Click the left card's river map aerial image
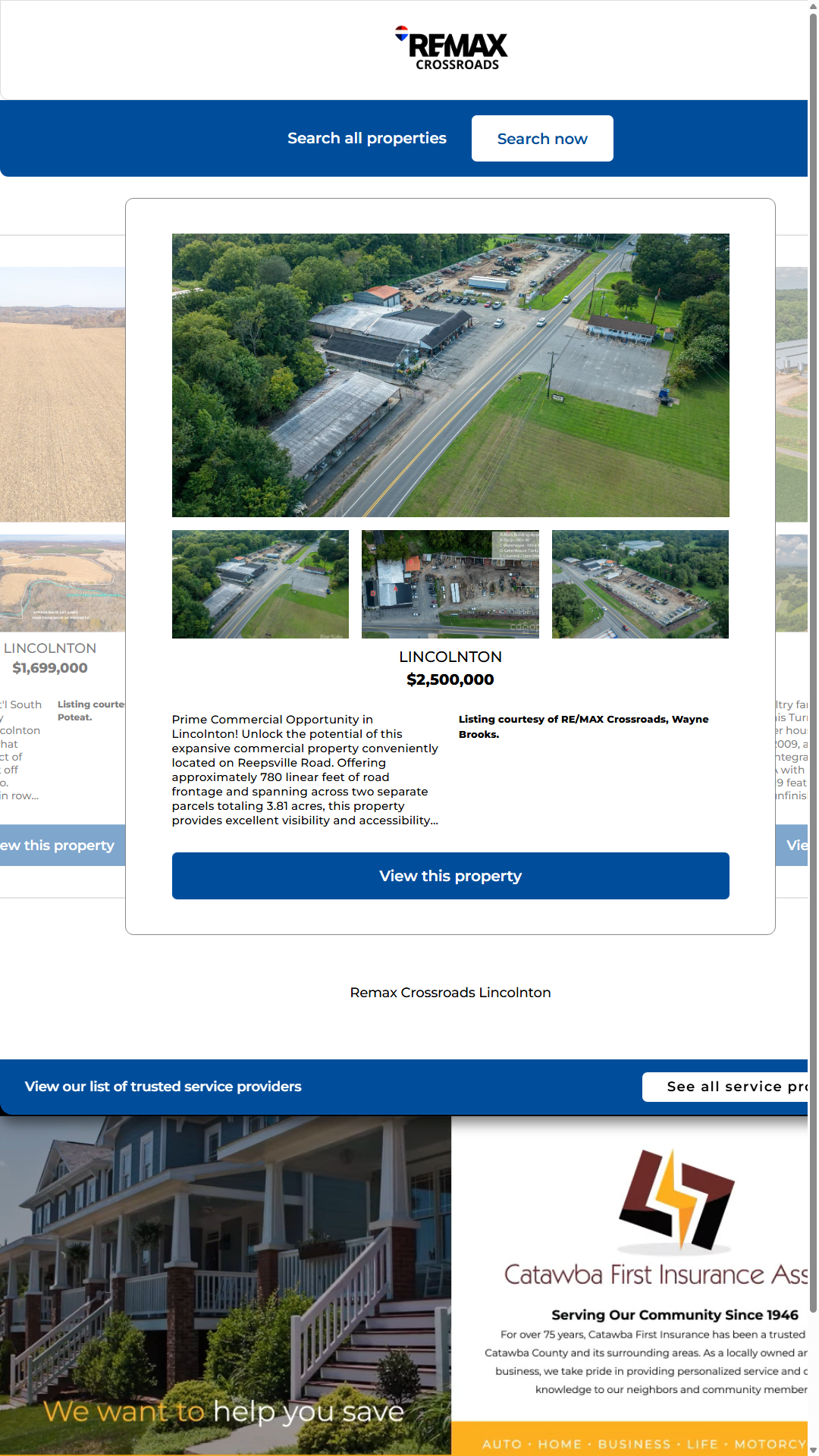 click(62, 583)
